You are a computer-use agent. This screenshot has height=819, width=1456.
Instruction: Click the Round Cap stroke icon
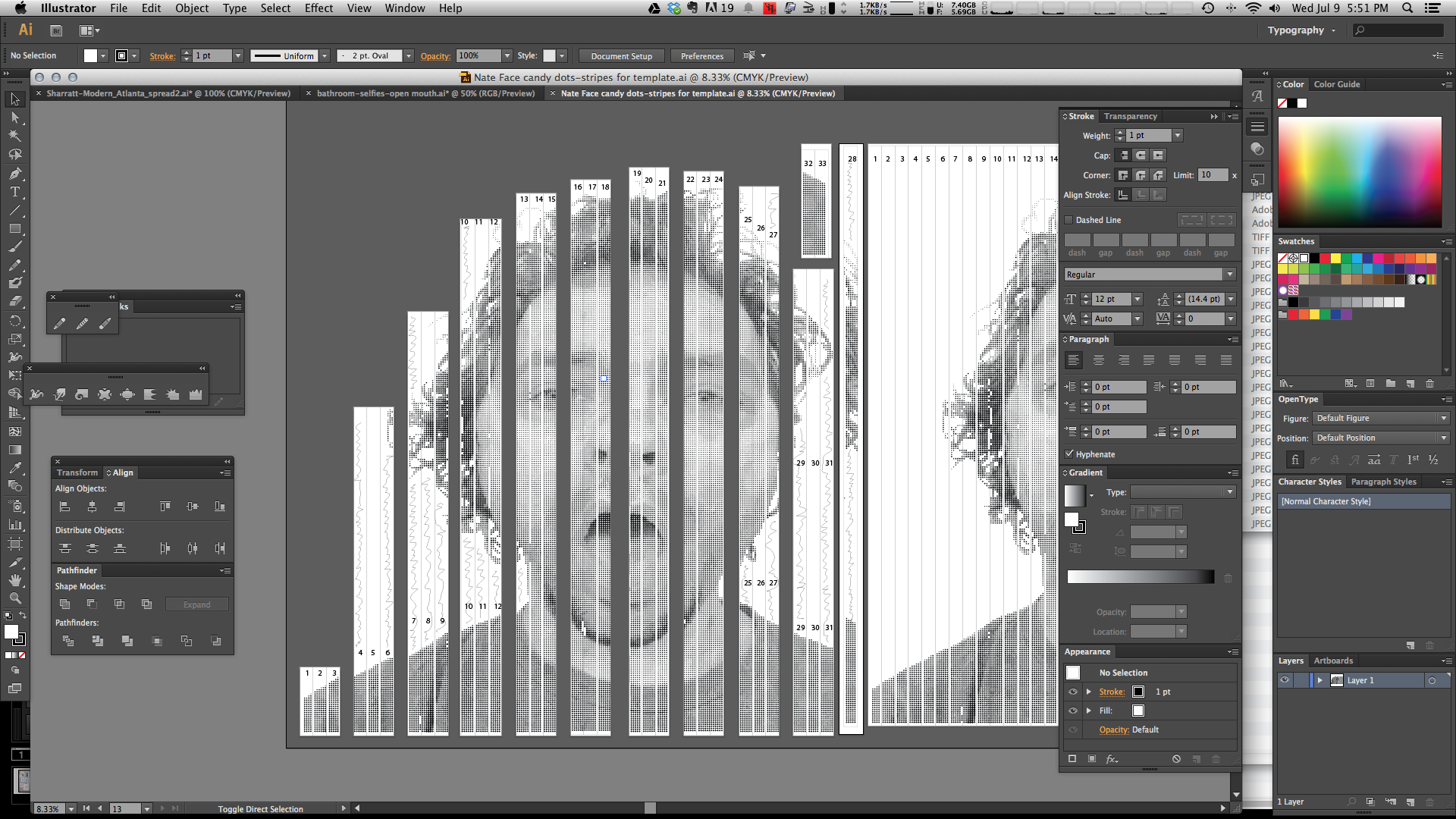point(1140,155)
